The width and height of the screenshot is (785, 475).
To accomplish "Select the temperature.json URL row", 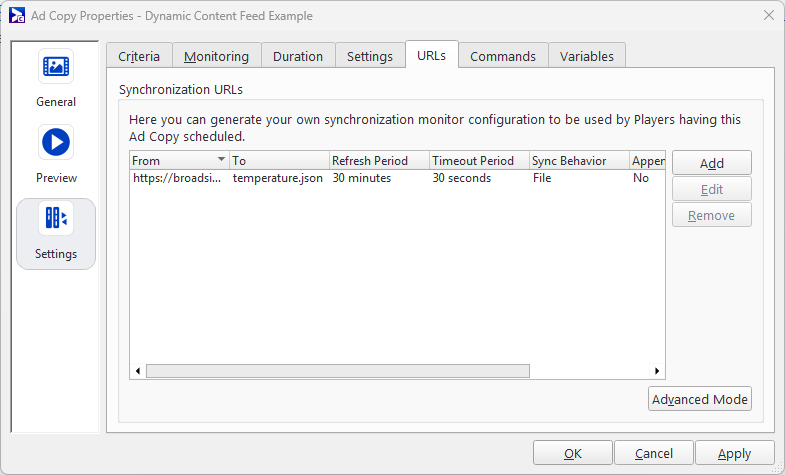I will tap(277, 178).
